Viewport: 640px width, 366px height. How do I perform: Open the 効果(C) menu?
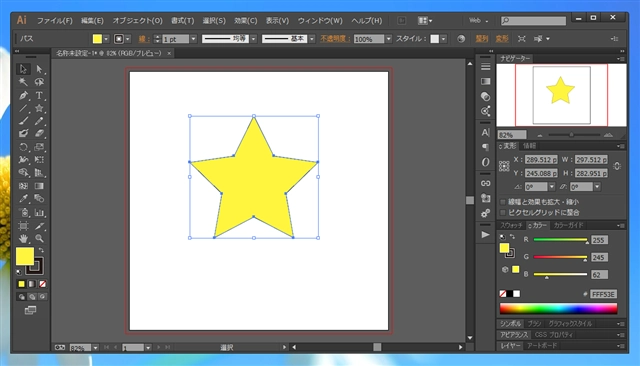point(246,20)
